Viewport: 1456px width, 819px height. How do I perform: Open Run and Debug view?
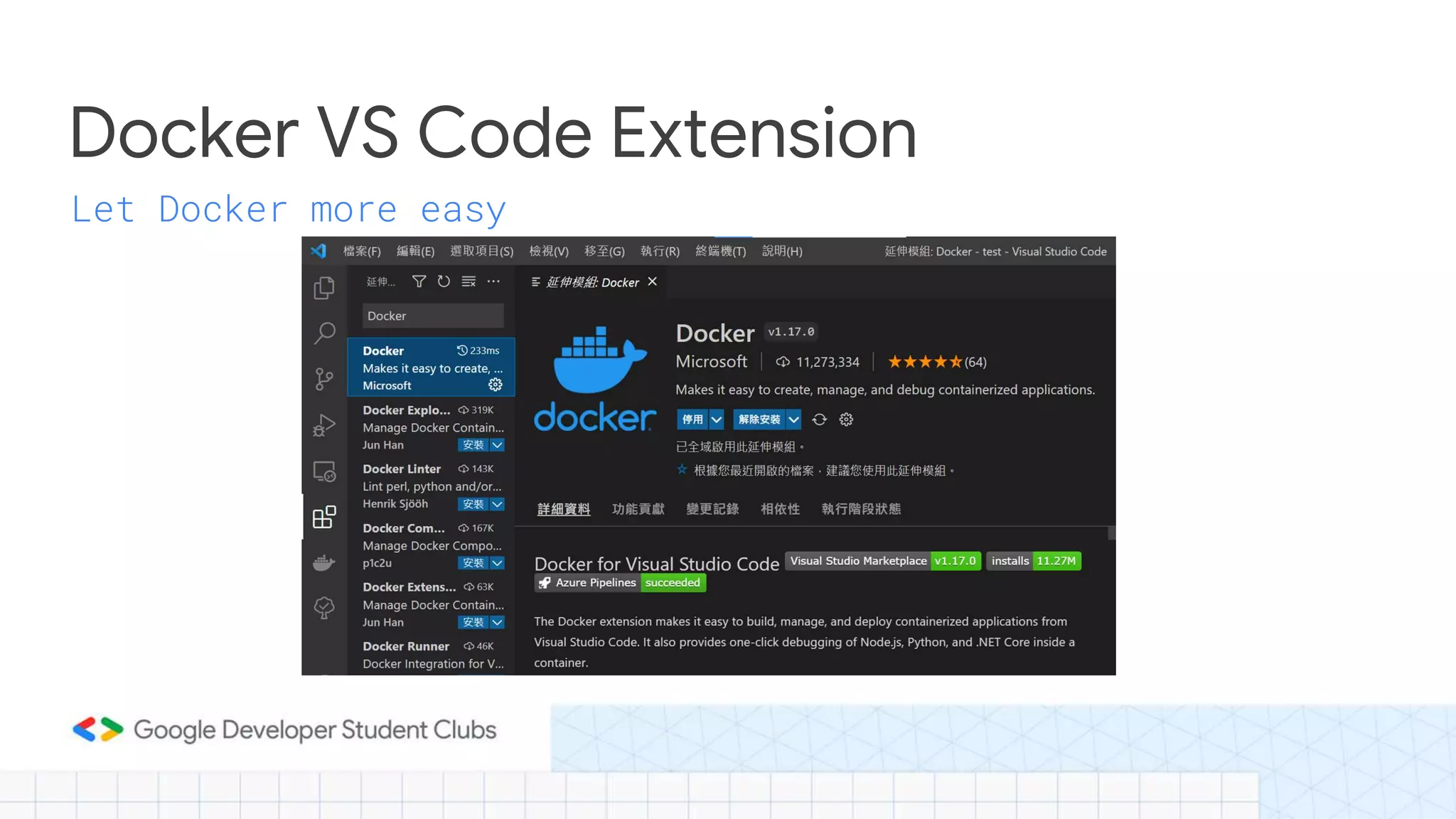(x=324, y=425)
